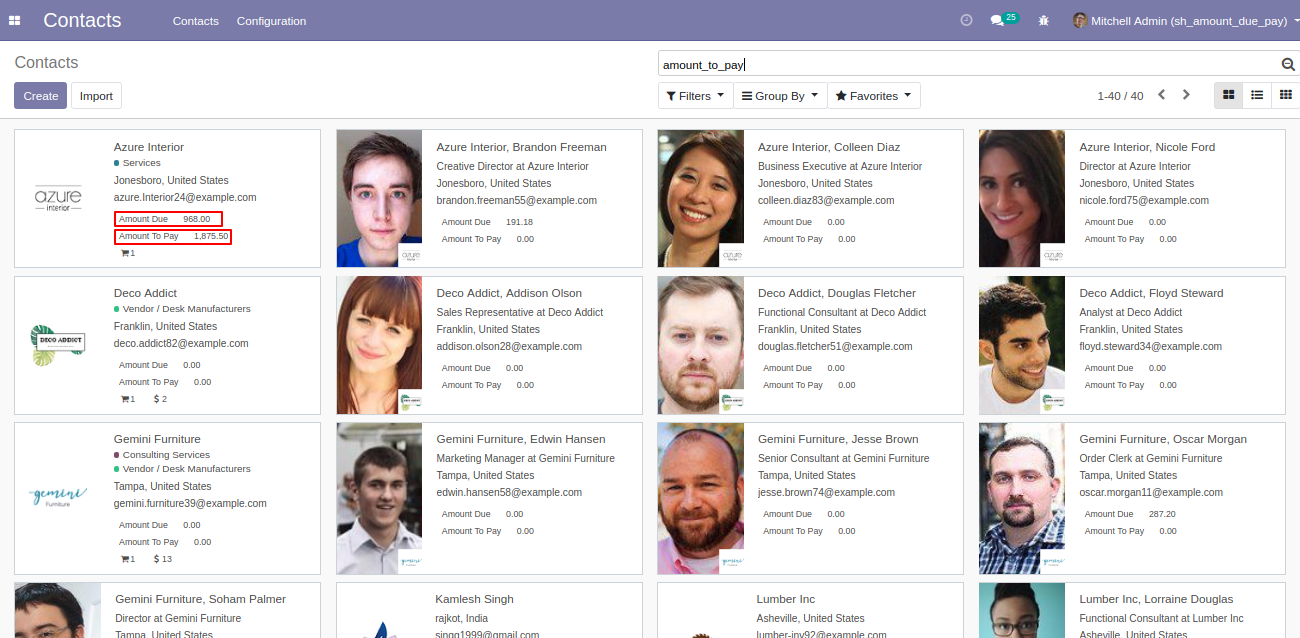Click Brandon Freeman's photo

point(379,198)
